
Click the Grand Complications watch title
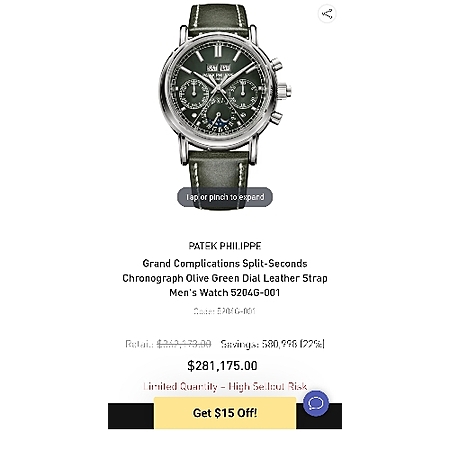coord(225,278)
